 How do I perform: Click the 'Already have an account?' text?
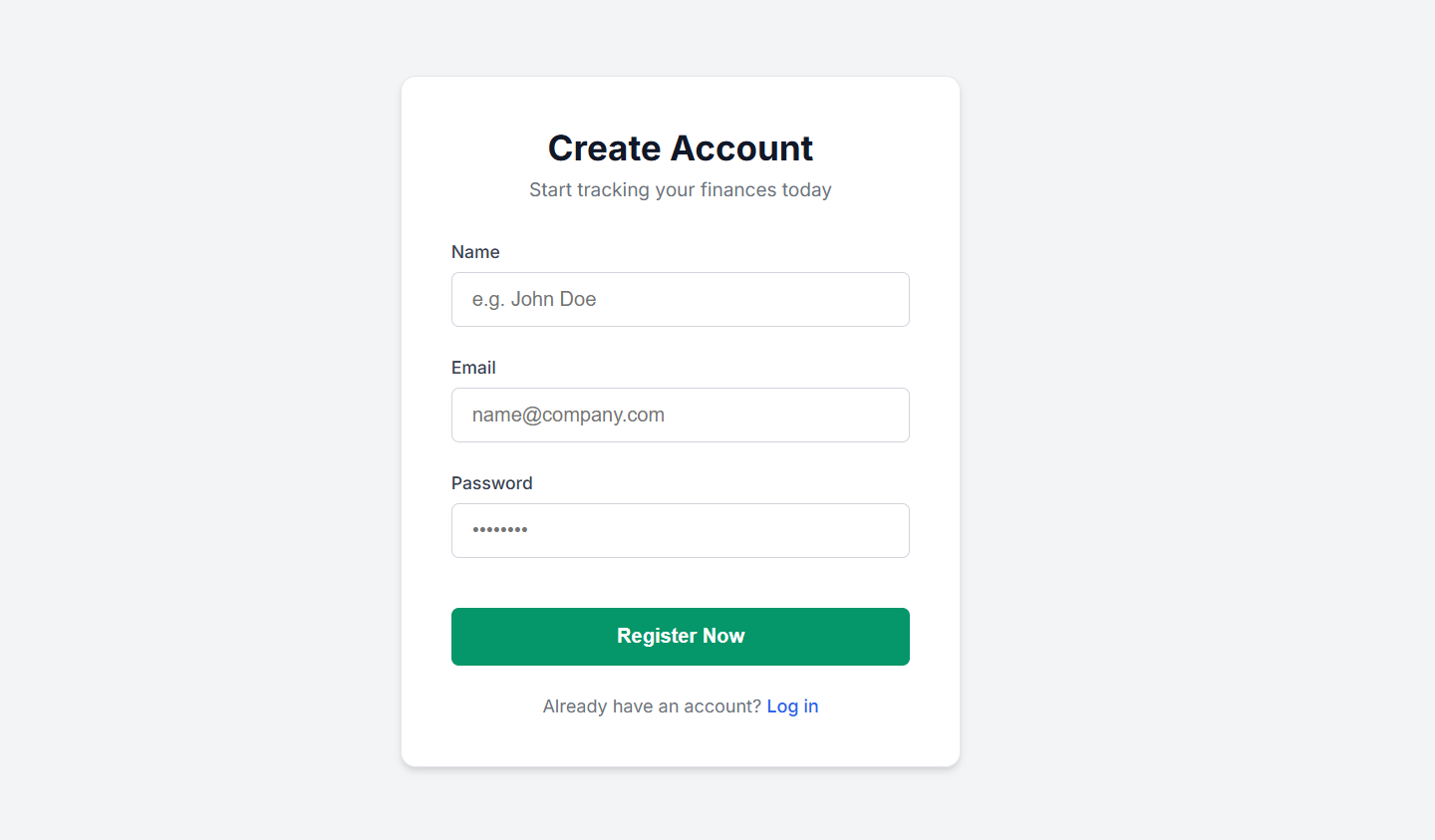point(652,706)
